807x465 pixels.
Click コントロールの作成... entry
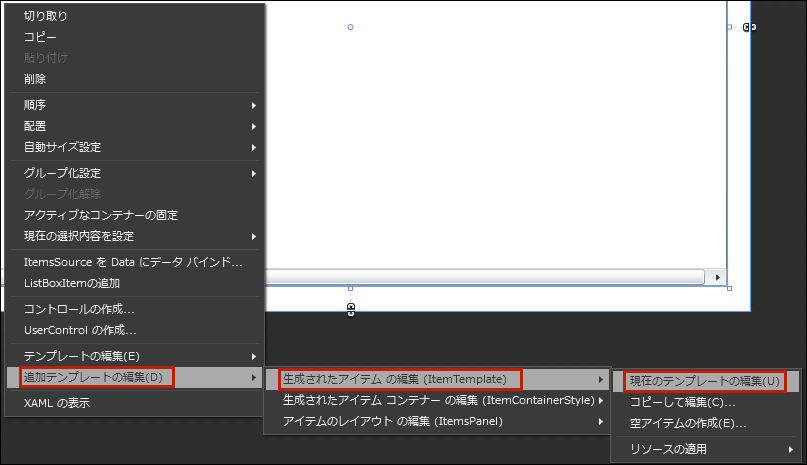[x=135, y=309]
